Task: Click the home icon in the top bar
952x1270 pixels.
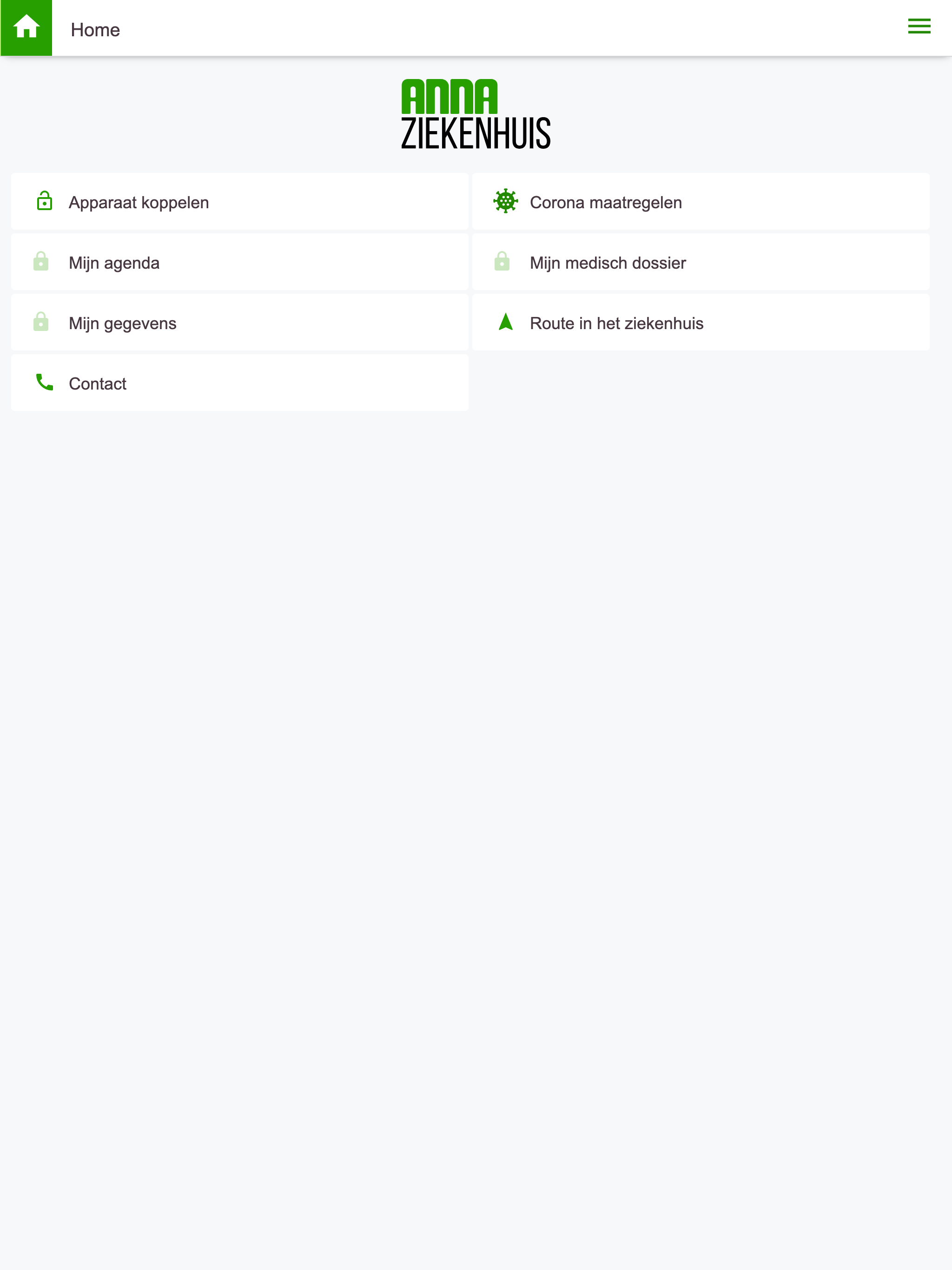Action: (26, 27)
